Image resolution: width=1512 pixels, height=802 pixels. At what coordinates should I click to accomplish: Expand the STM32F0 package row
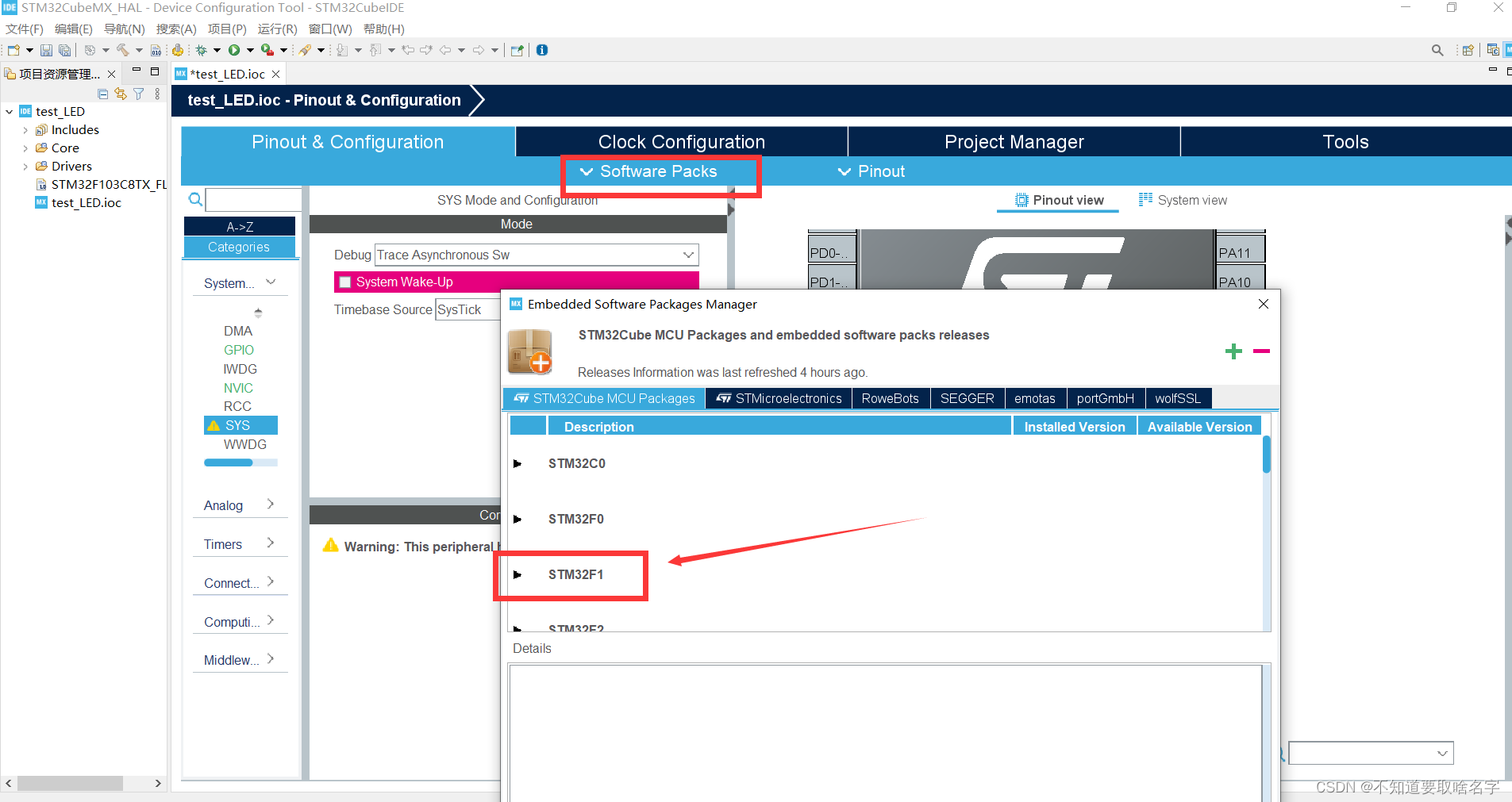pos(517,519)
